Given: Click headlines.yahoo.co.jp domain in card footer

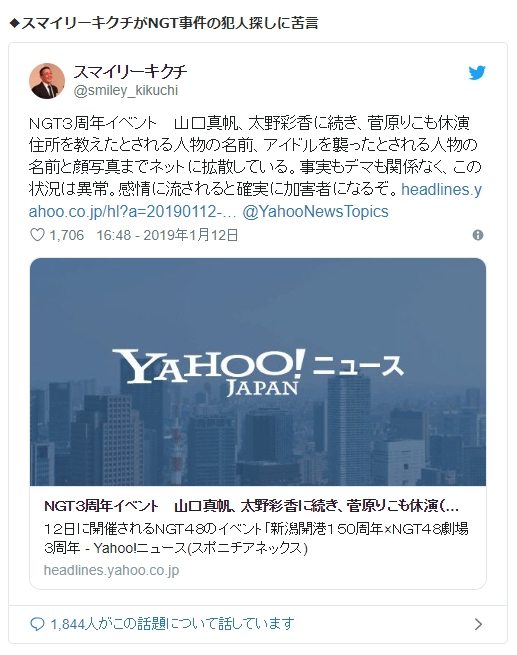Looking at the screenshot, I should [x=112, y=570].
